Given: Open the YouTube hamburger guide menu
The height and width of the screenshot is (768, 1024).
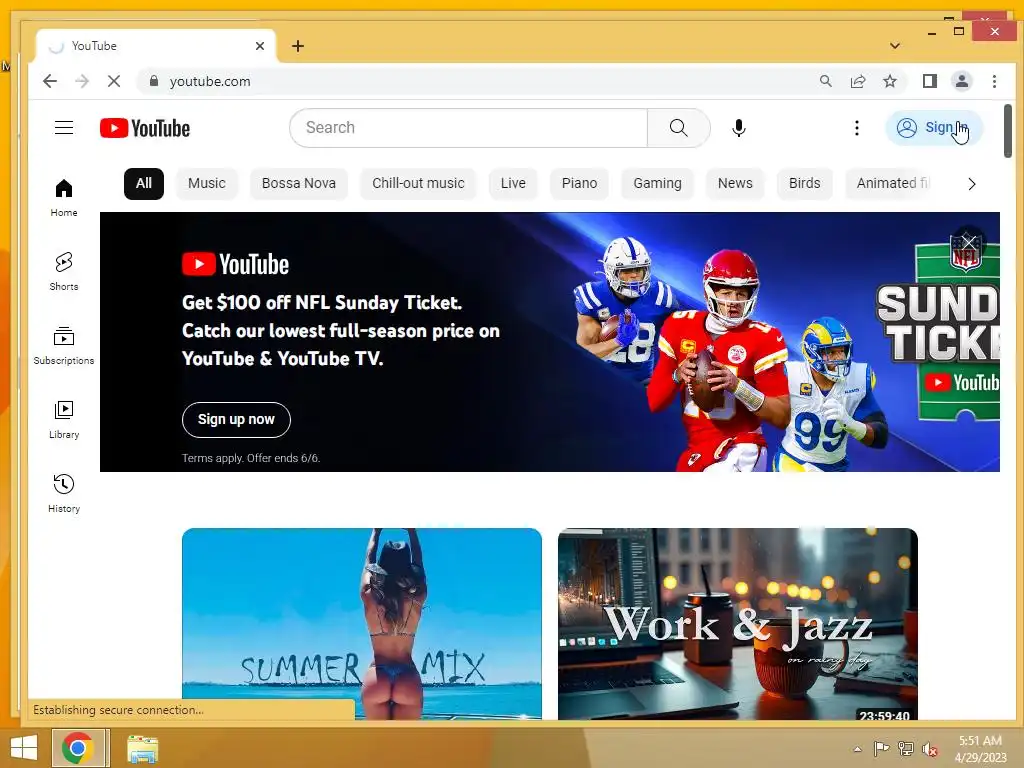Looking at the screenshot, I should coord(64,127).
